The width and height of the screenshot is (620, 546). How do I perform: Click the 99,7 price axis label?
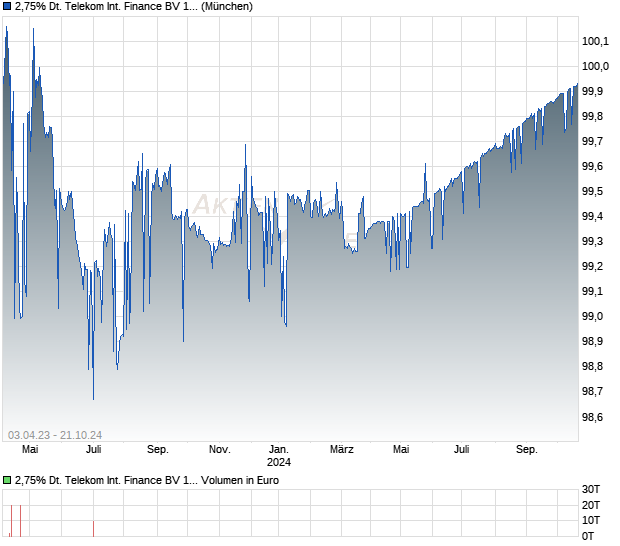click(x=592, y=142)
